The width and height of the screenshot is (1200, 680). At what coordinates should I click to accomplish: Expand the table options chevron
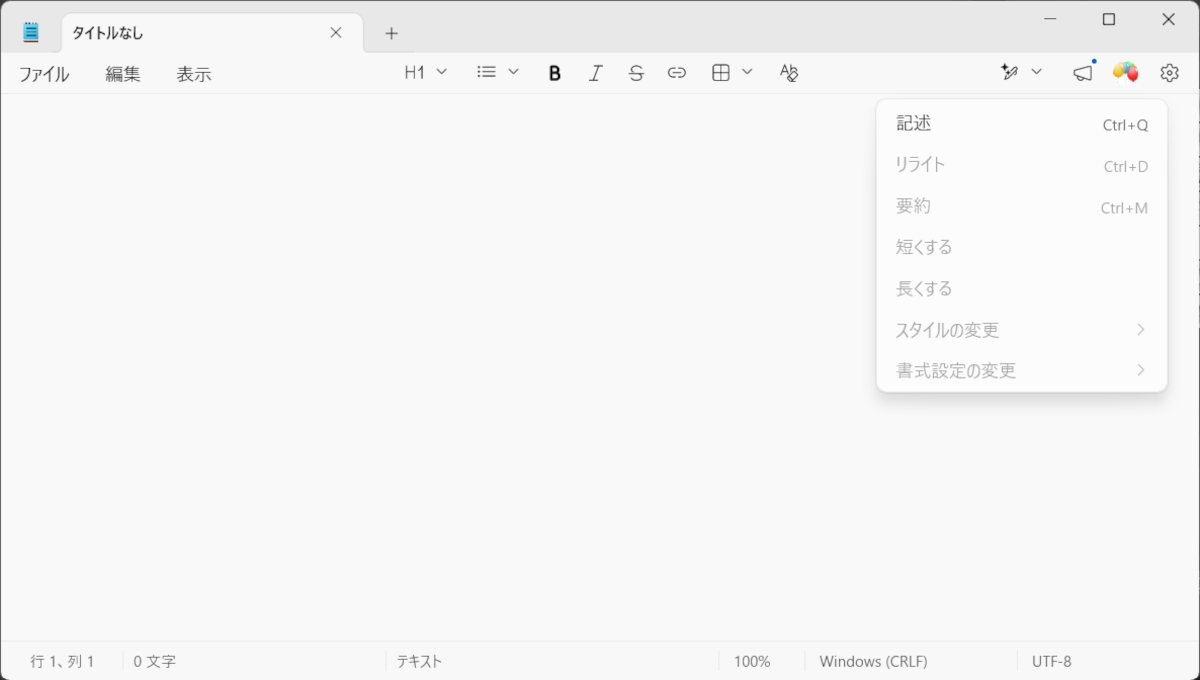click(x=747, y=72)
